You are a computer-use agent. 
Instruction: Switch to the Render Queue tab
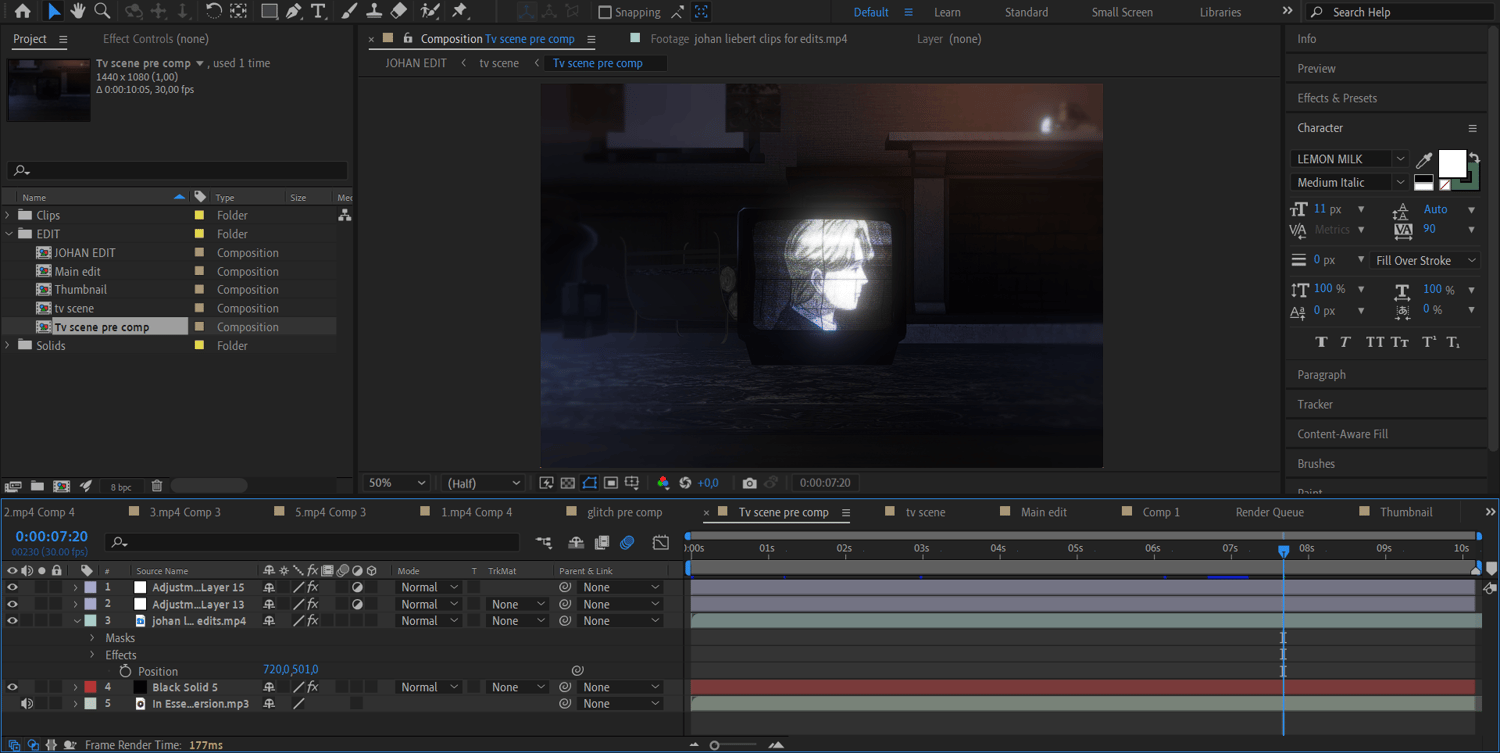point(1269,512)
